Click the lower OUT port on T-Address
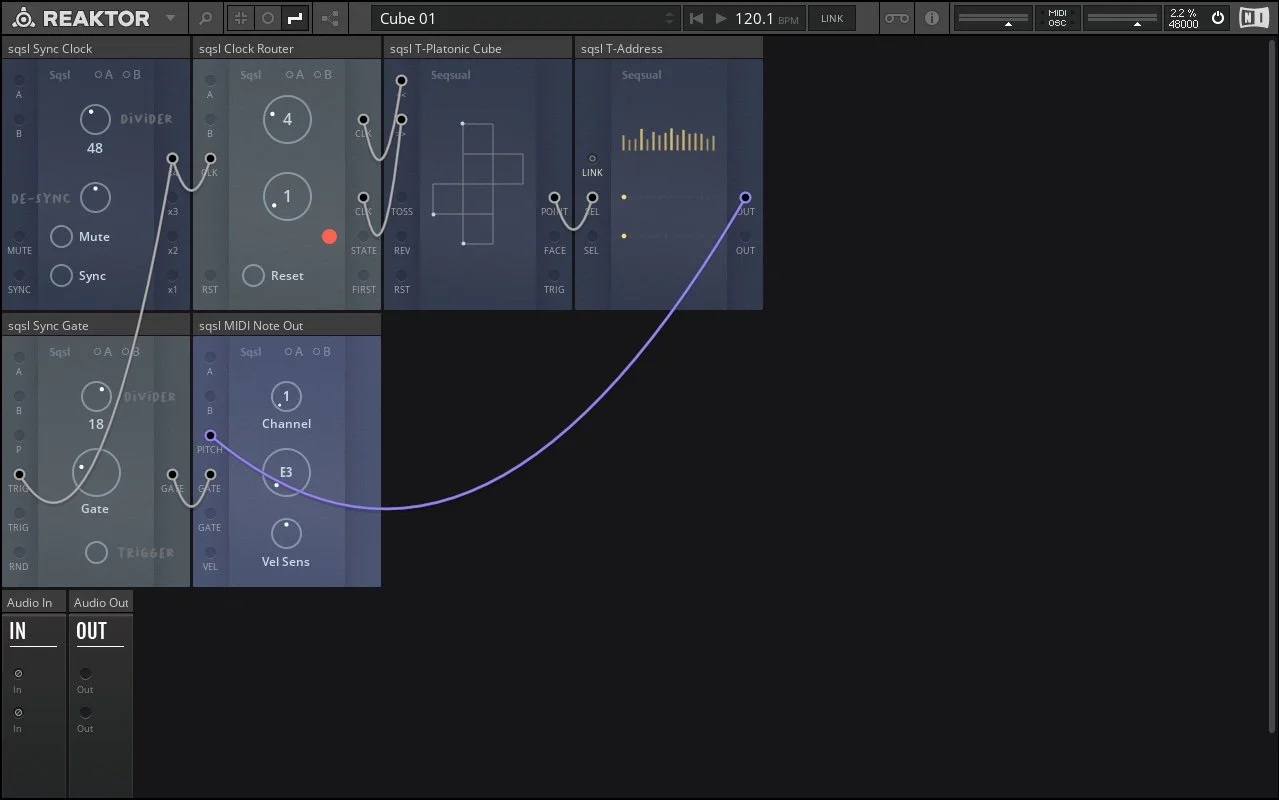Screen dimensions: 1279x800 [x=745, y=236]
